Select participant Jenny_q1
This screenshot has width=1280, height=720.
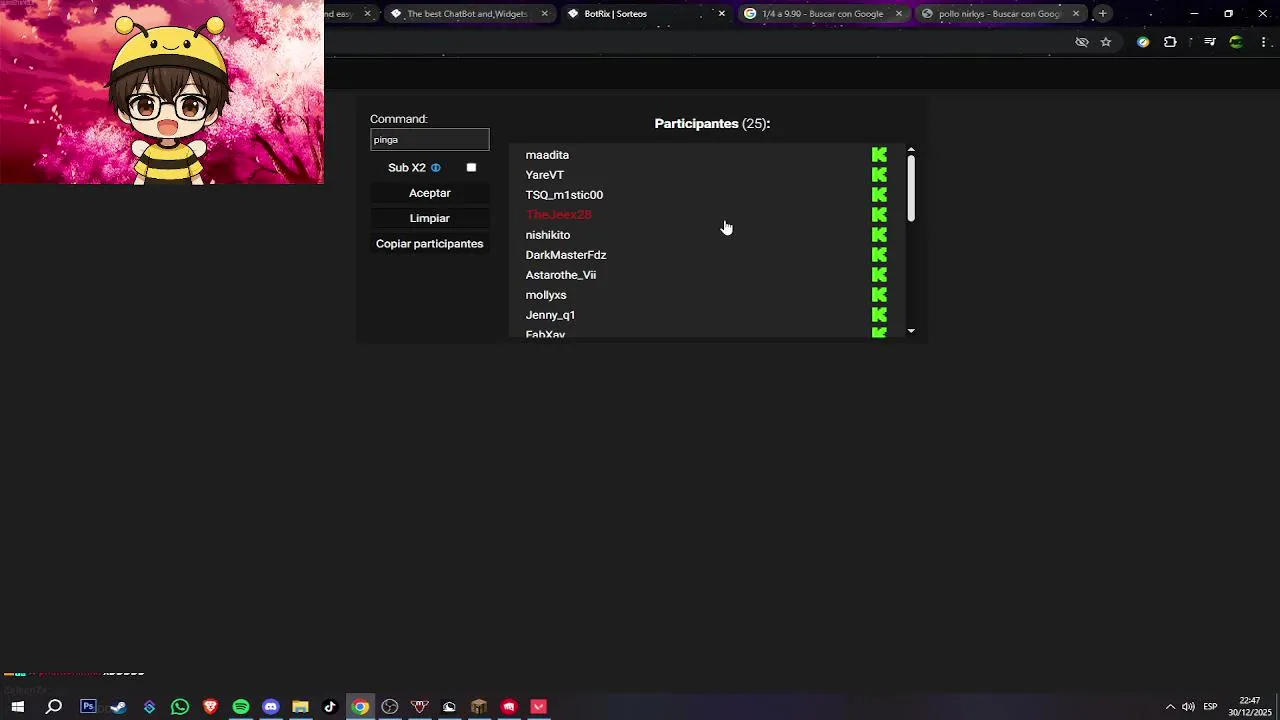click(x=550, y=315)
